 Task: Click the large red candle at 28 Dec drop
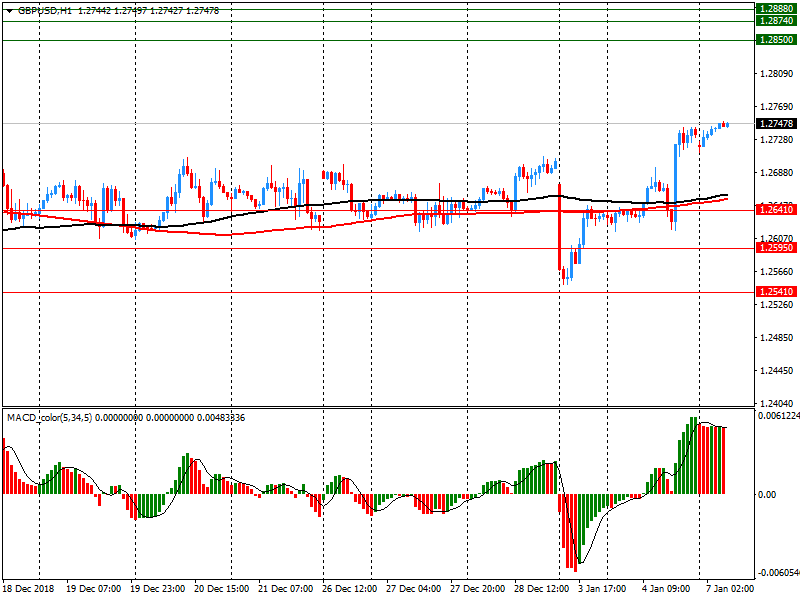(560, 227)
